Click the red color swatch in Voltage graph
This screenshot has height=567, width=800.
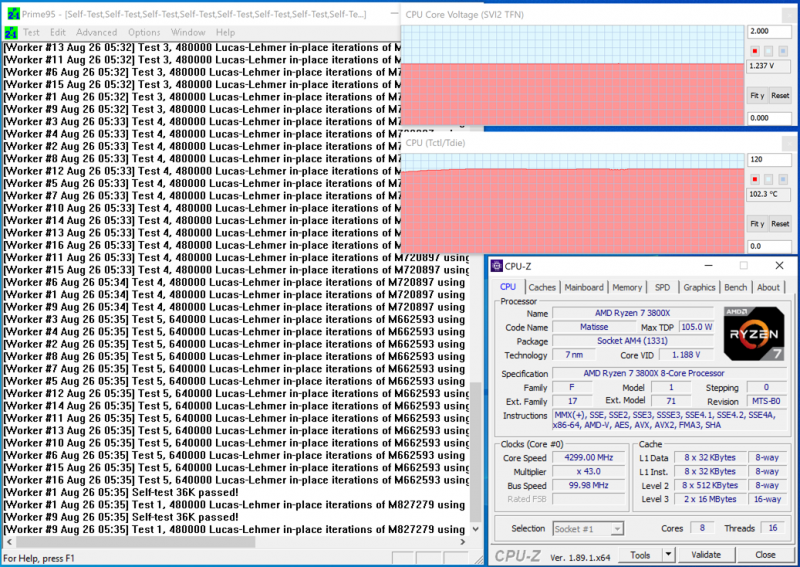click(755, 51)
